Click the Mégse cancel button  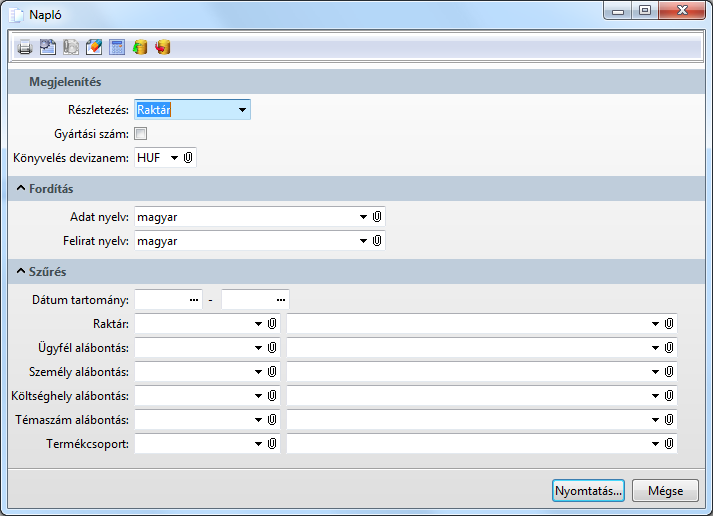(665, 491)
